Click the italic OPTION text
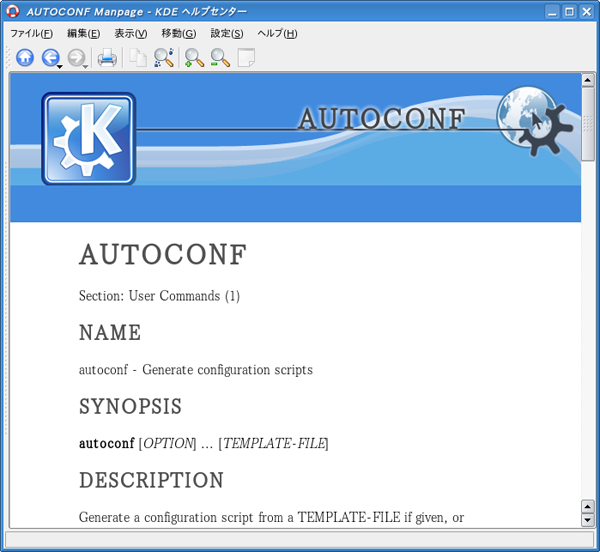Viewport: 600px width, 552px height. point(168,443)
